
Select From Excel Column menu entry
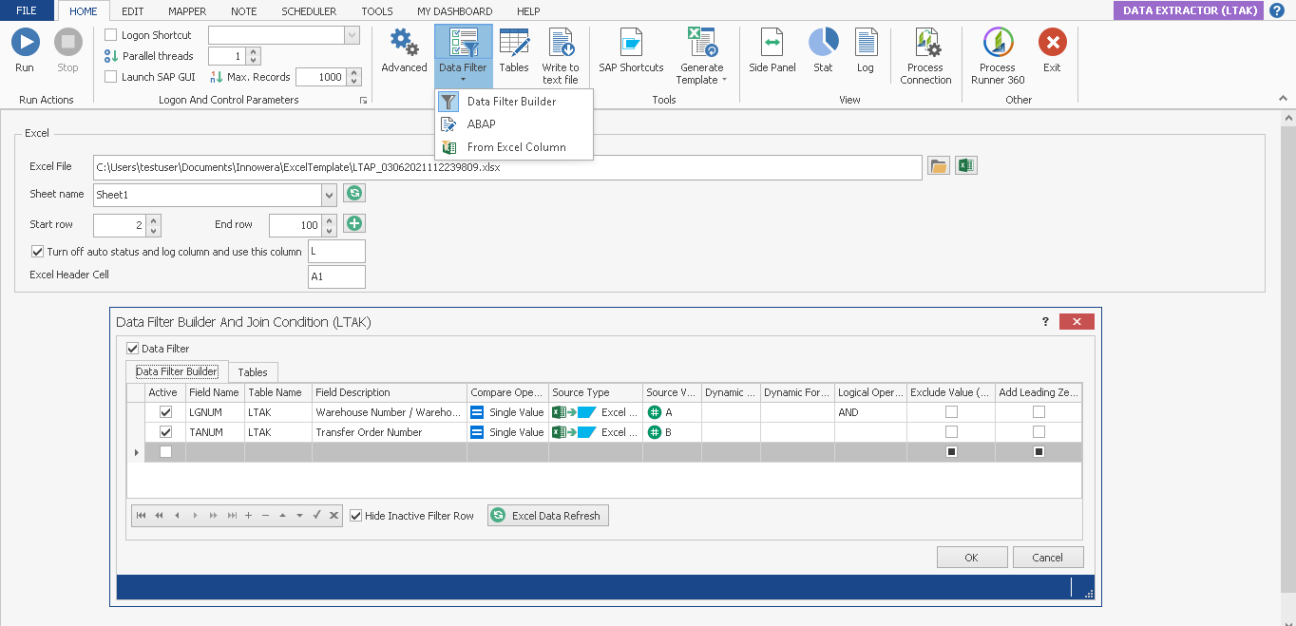[x=516, y=147]
